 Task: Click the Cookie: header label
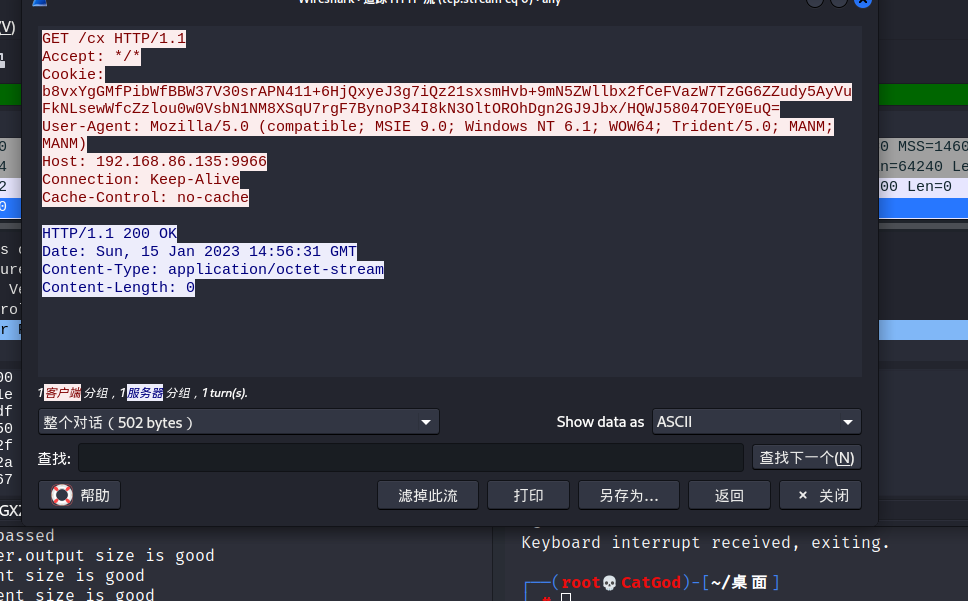73,74
